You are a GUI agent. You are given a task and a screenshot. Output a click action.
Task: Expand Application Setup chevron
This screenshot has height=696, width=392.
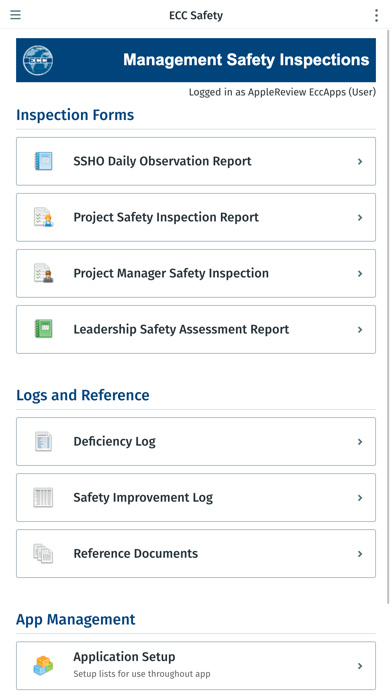[x=360, y=666]
